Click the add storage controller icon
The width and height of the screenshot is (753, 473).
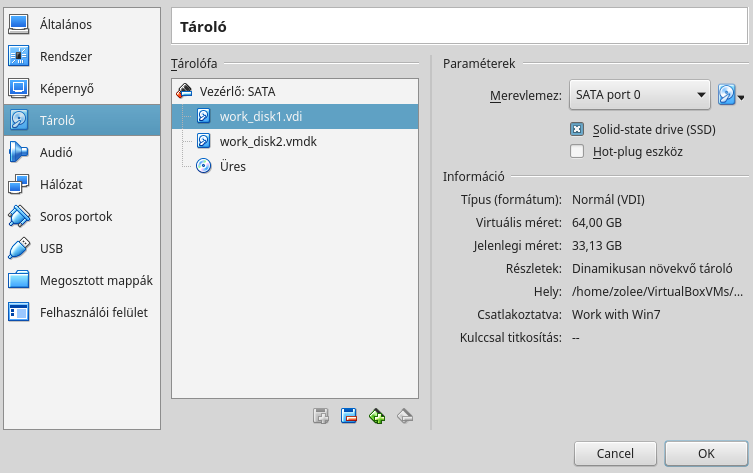pyautogui.click(x=321, y=415)
